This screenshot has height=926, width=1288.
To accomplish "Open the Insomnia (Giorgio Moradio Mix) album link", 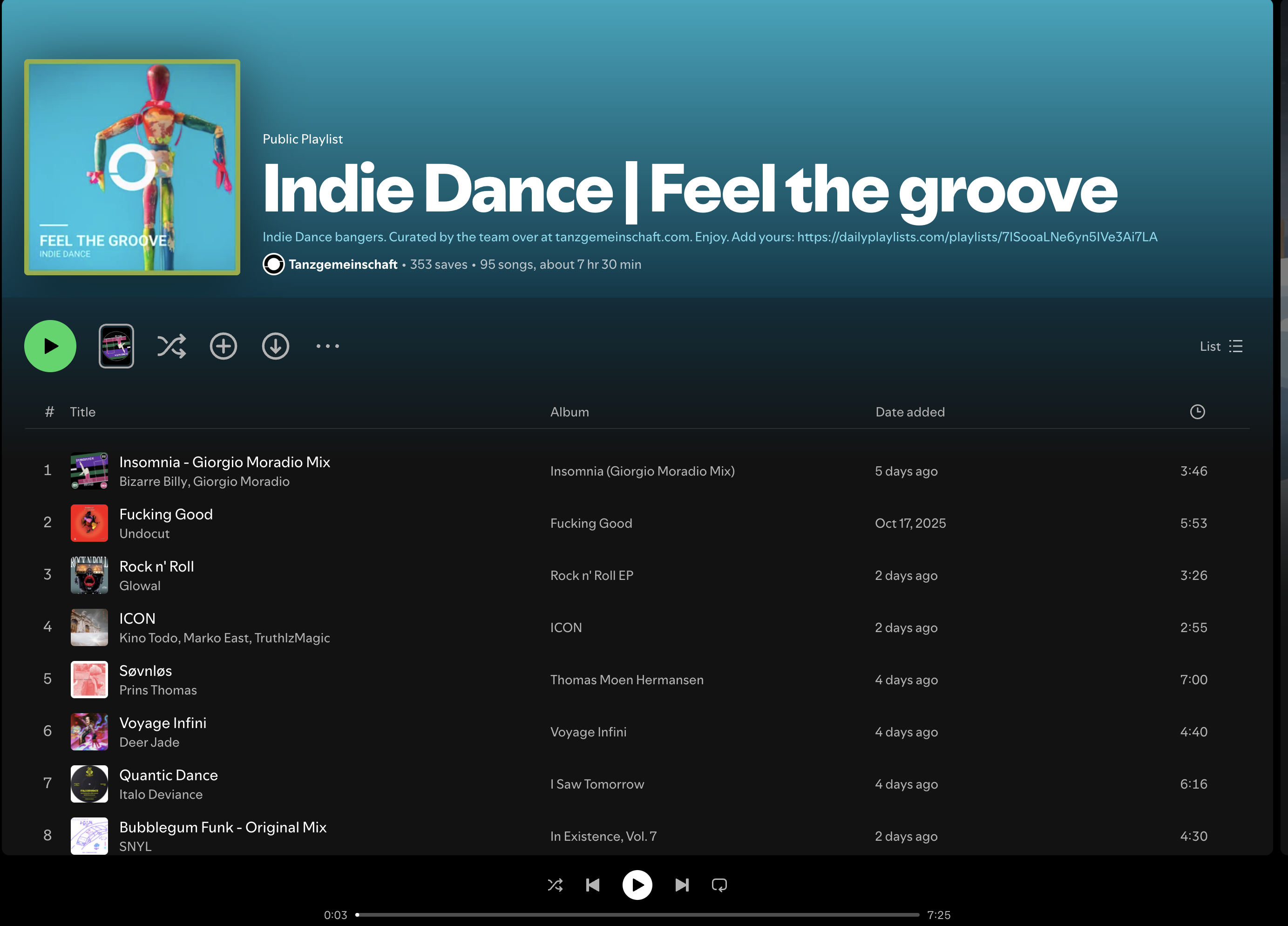I will [x=642, y=471].
